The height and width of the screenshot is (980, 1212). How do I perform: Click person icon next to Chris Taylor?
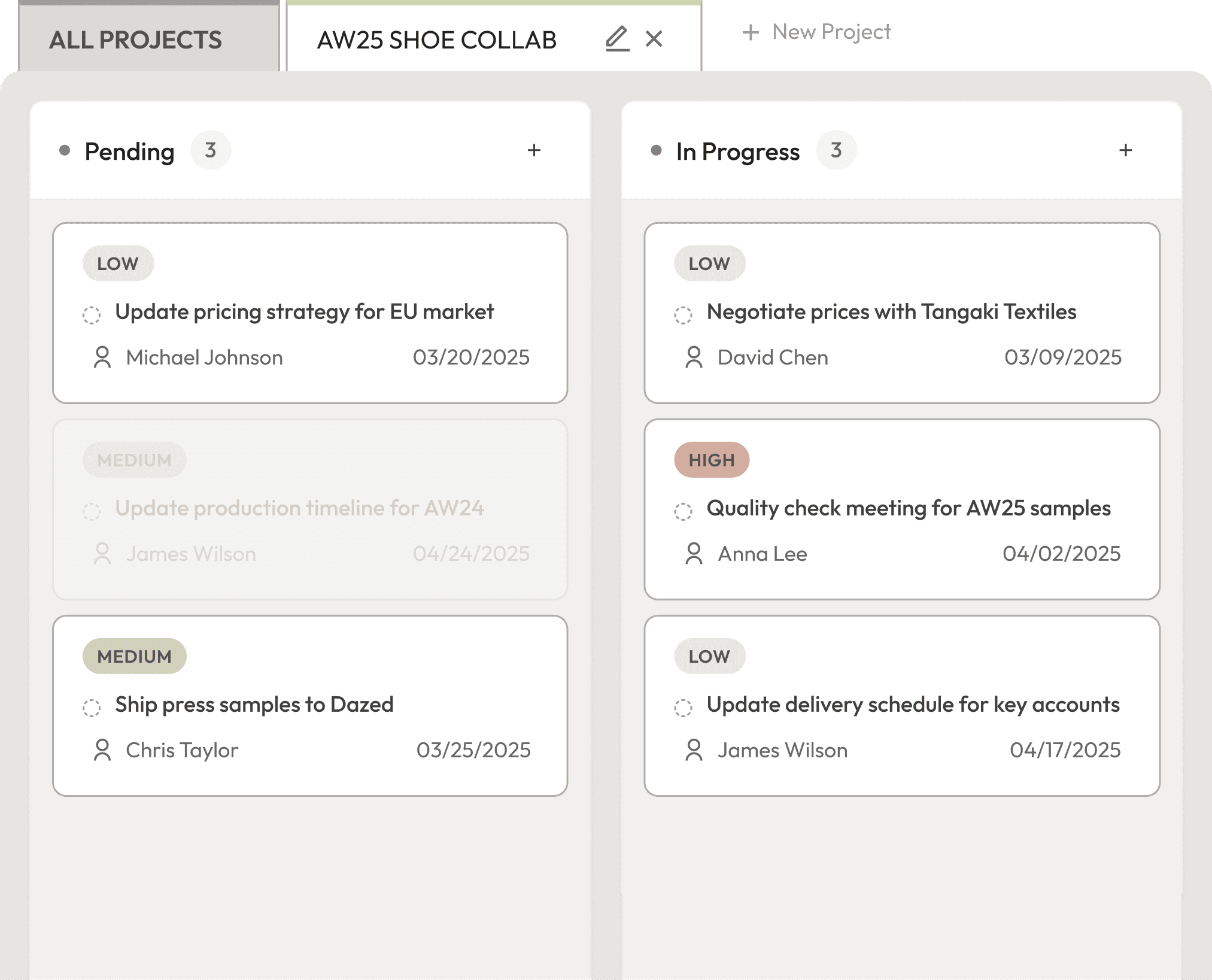coord(102,750)
